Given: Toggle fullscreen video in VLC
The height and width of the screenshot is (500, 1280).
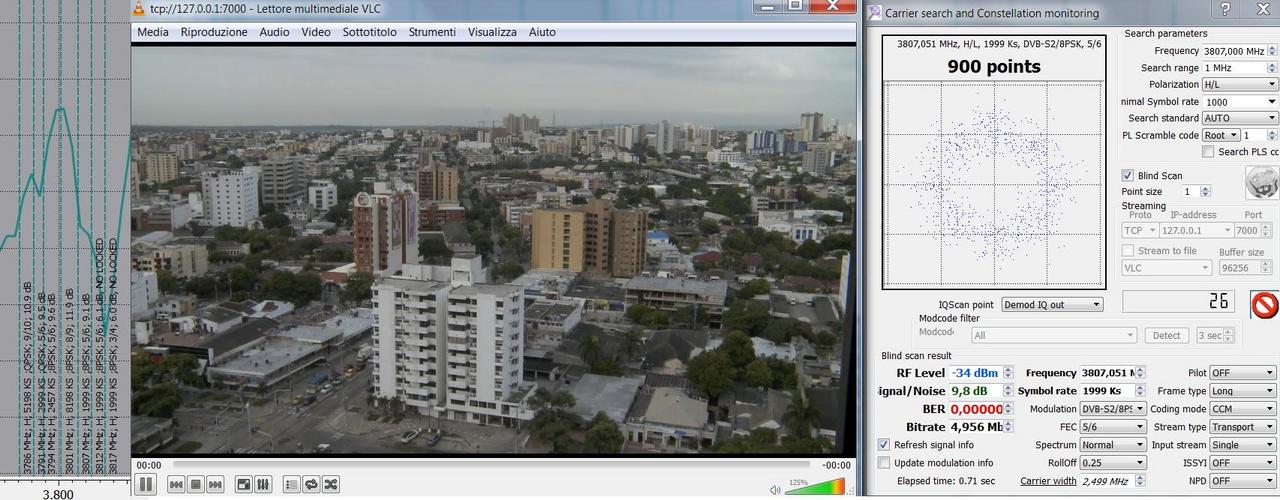Looking at the screenshot, I should pos(243,484).
